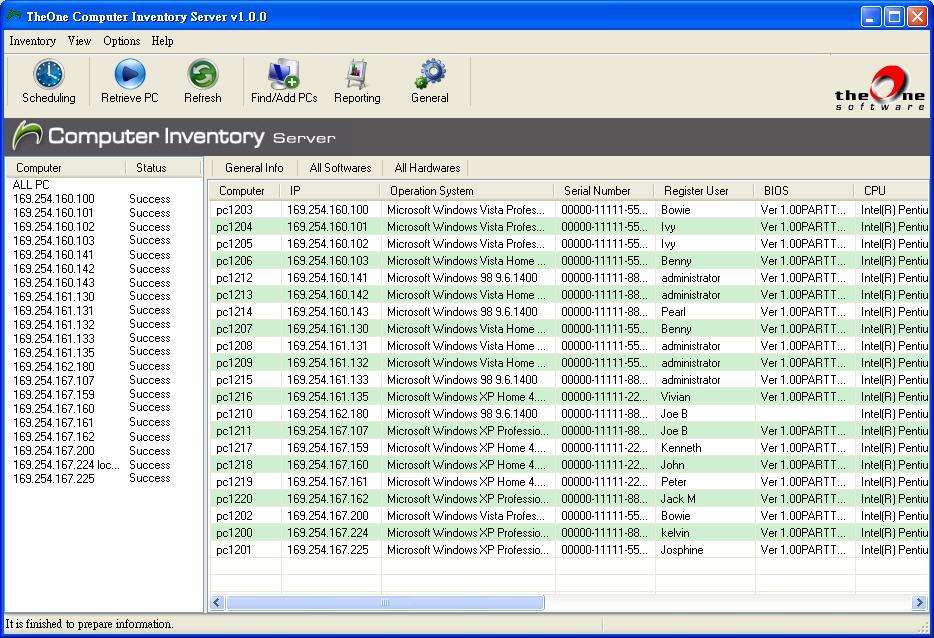Sort by Serial Number column header
The width and height of the screenshot is (934, 638).
point(605,191)
